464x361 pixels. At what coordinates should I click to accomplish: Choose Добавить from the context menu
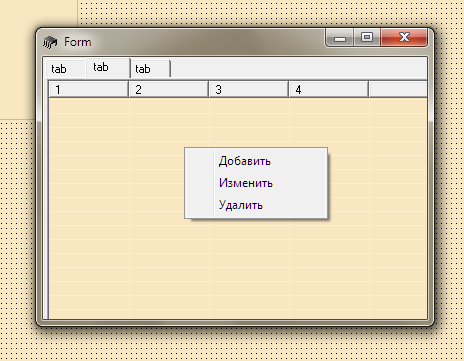pyautogui.click(x=256, y=161)
